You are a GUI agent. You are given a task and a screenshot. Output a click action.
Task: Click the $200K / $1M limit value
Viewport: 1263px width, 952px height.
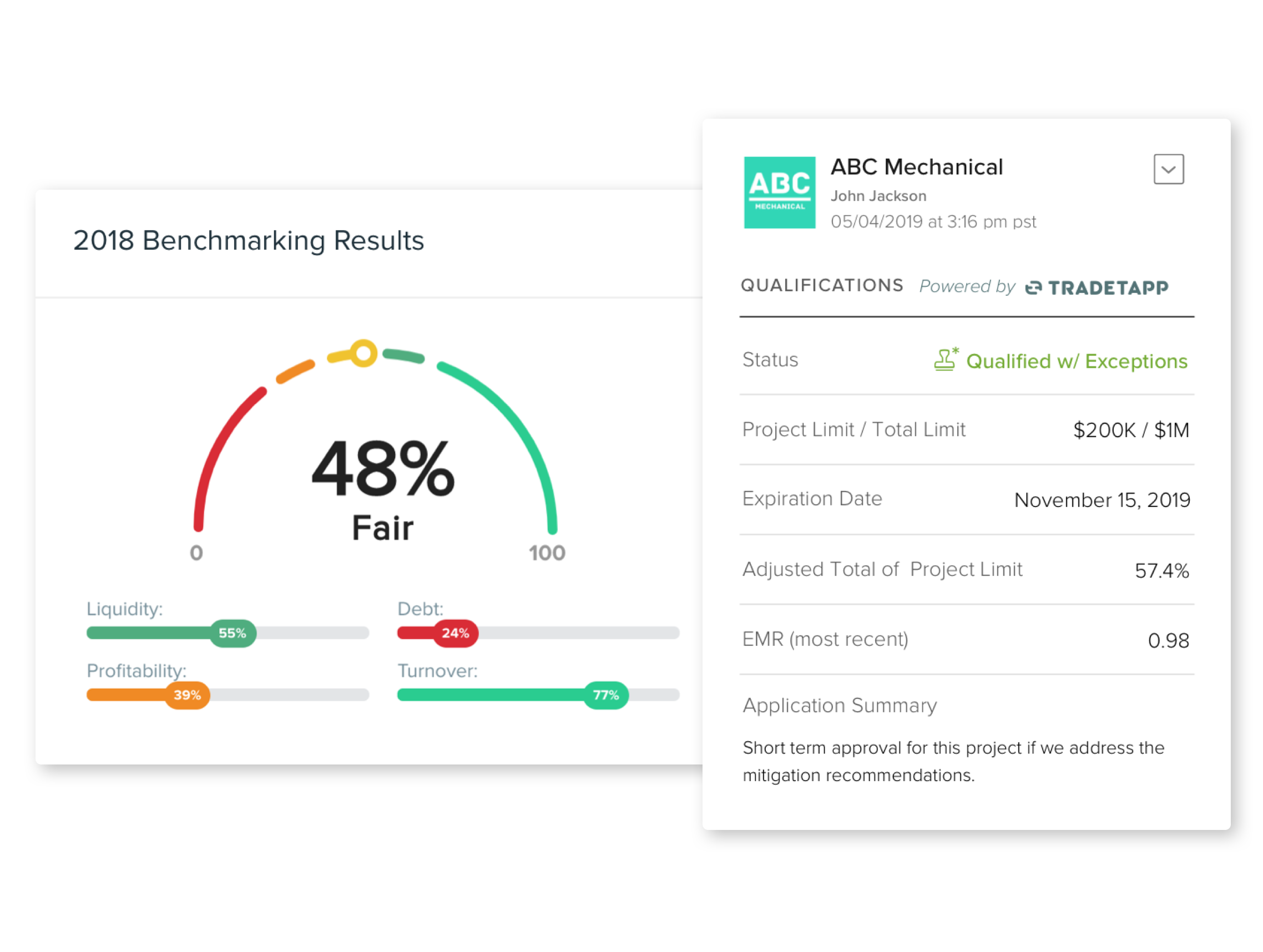(x=1130, y=430)
